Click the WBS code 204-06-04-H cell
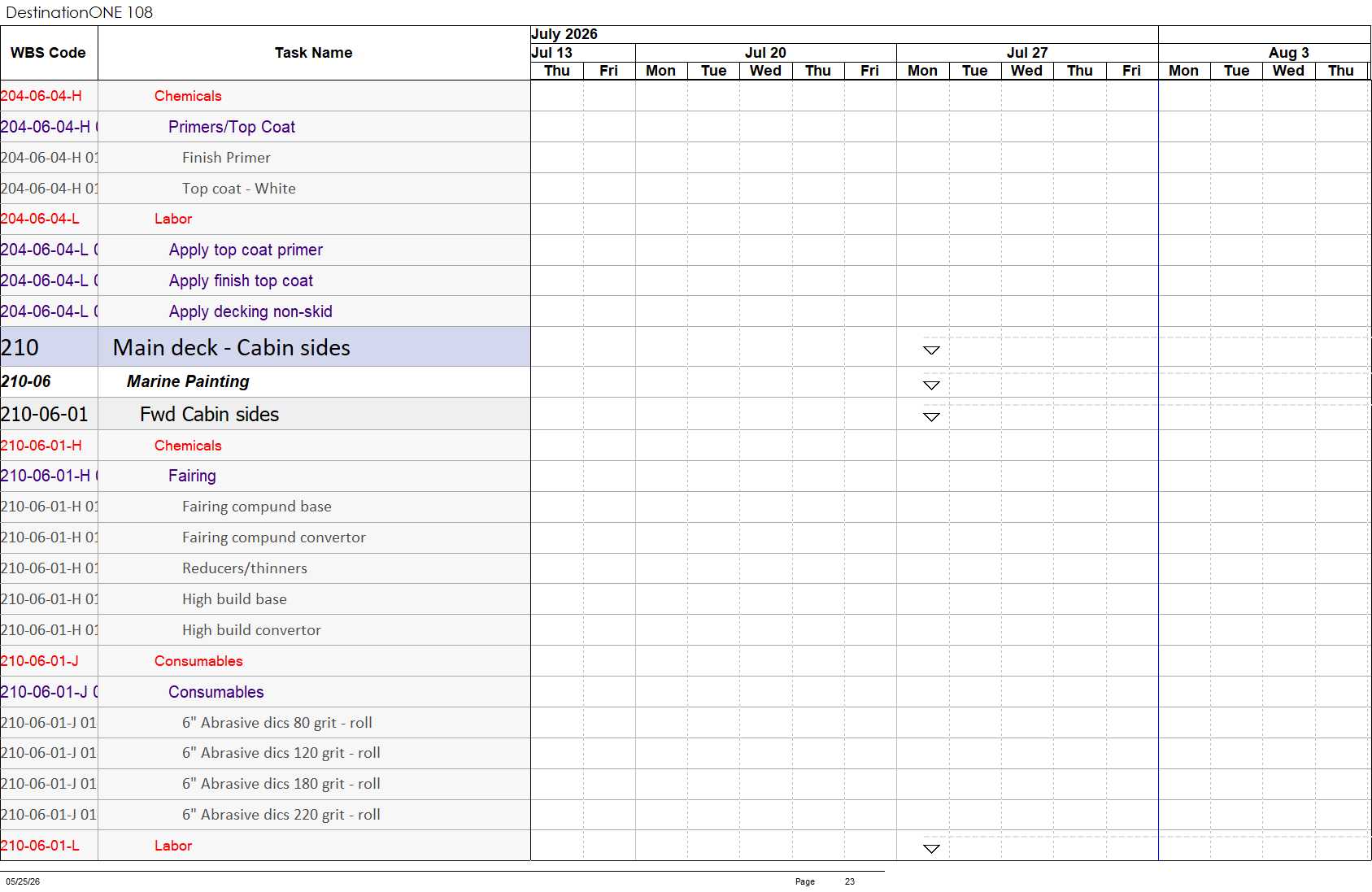 [49, 96]
